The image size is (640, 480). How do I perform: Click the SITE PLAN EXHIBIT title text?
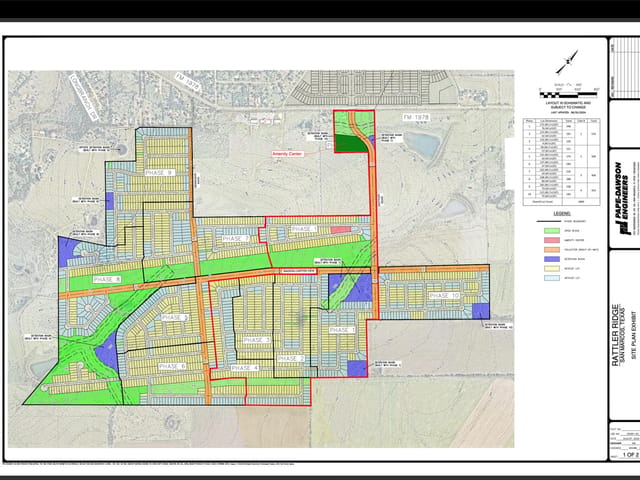point(634,335)
